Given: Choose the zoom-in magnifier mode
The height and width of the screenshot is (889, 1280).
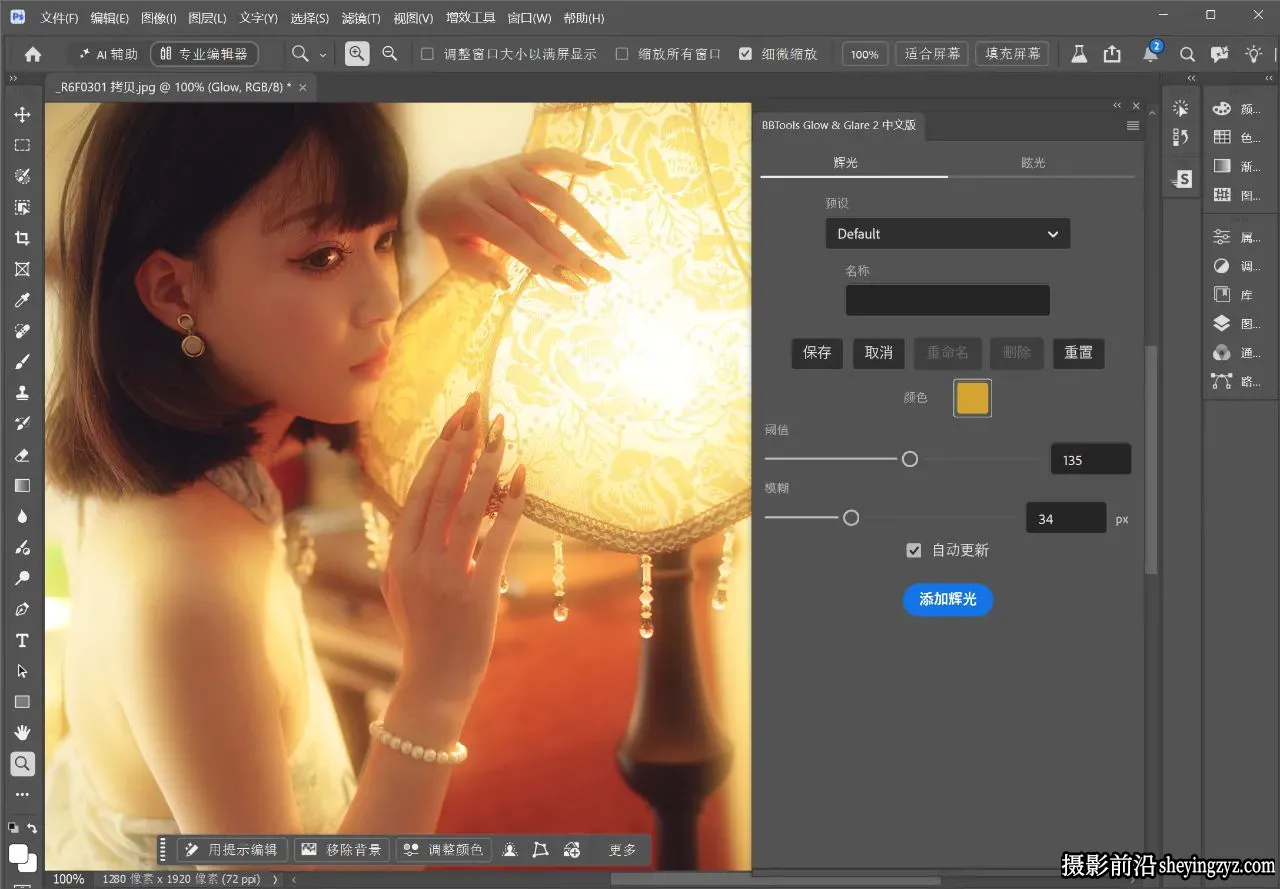Looking at the screenshot, I should (357, 54).
